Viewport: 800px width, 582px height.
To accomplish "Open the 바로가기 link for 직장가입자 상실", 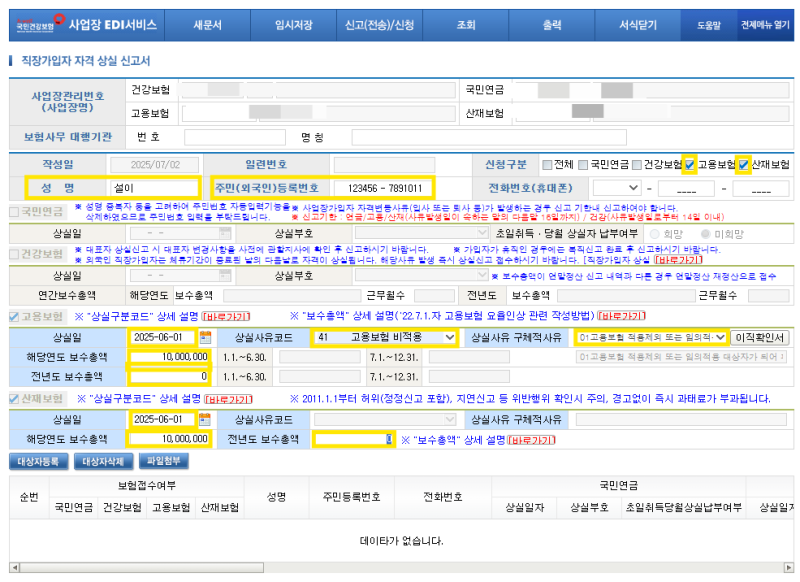I will pyautogui.click(x=679, y=260).
